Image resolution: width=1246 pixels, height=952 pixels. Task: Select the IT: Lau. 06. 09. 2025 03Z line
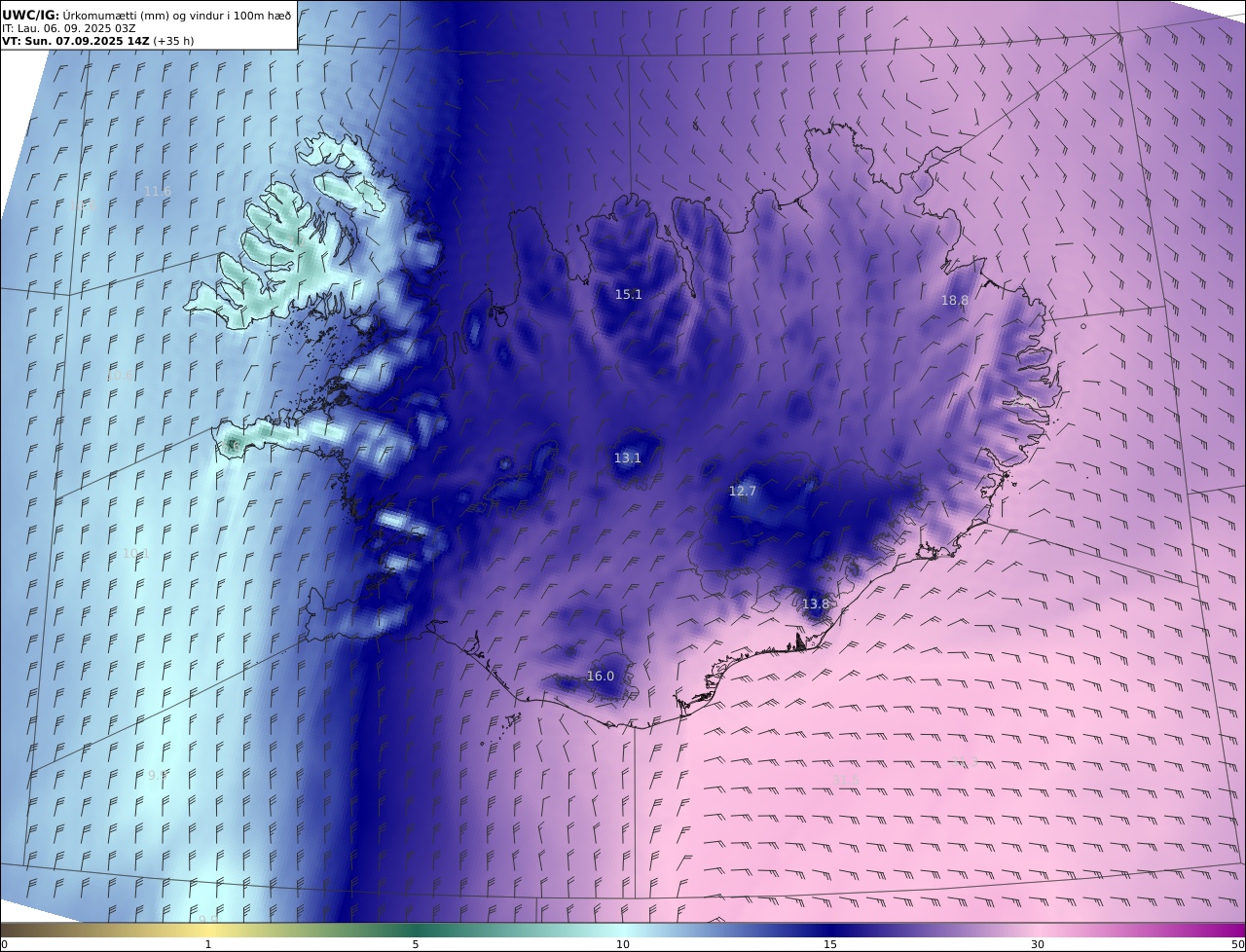69,28
